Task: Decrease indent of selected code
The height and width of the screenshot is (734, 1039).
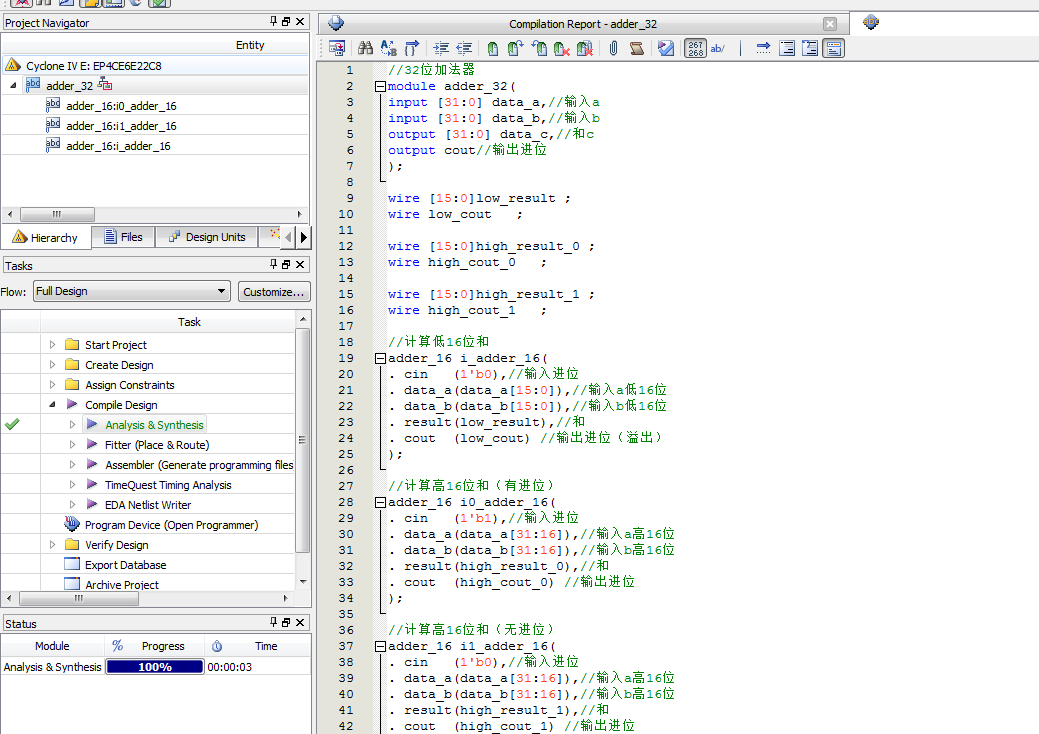Action: point(464,48)
